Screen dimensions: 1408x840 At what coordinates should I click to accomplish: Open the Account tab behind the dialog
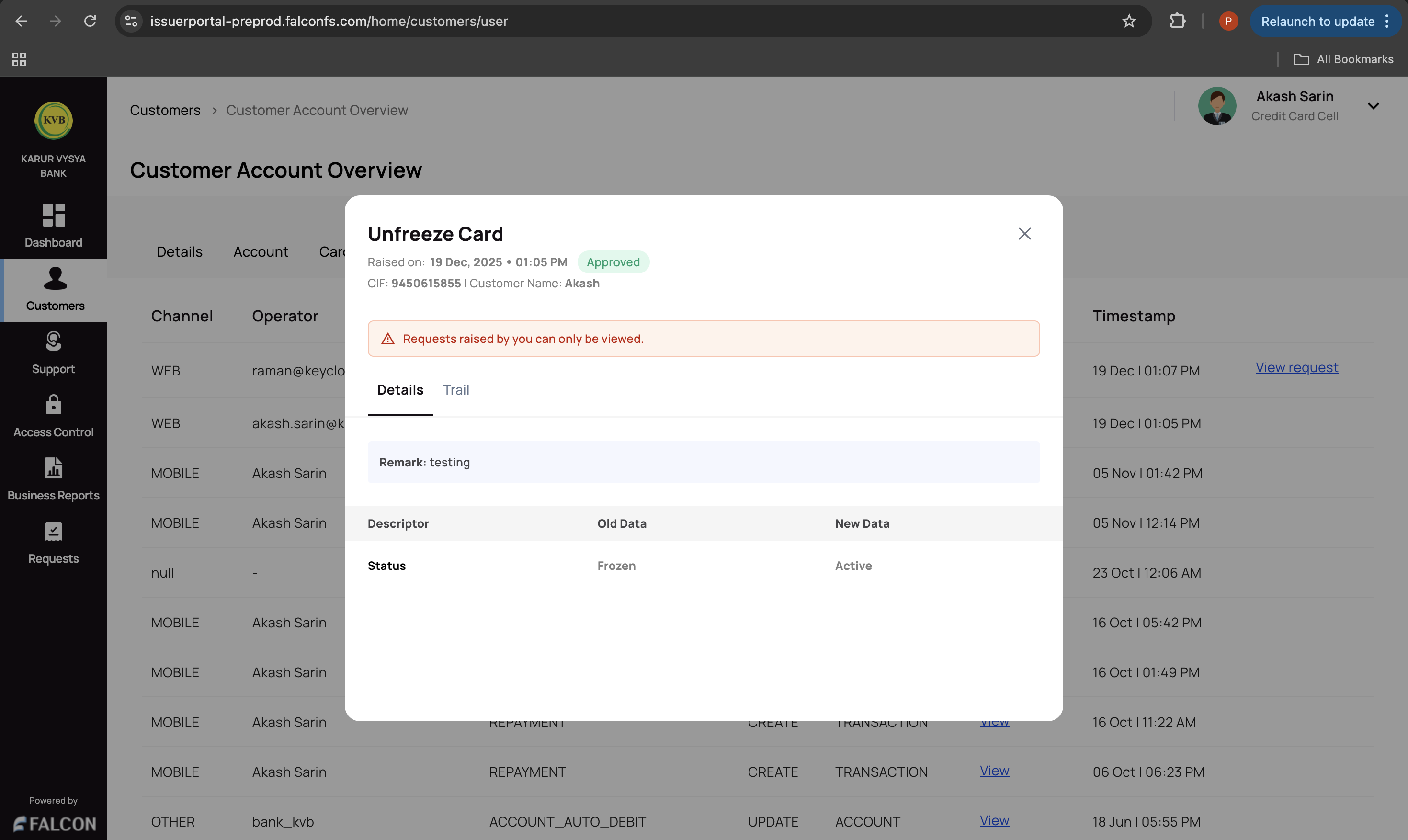pos(261,252)
